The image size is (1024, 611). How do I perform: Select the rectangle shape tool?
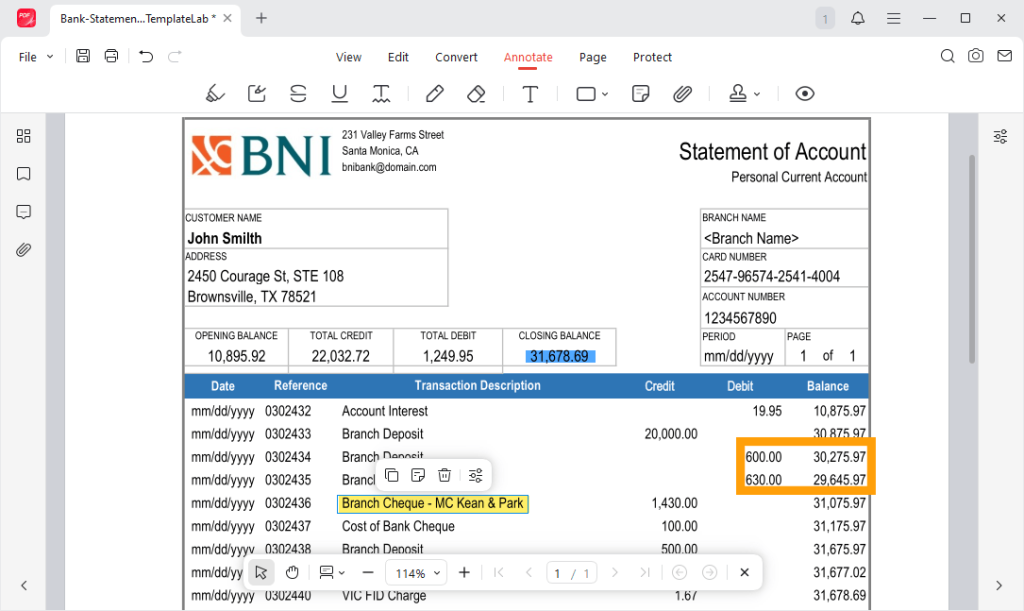pyautogui.click(x=586, y=94)
